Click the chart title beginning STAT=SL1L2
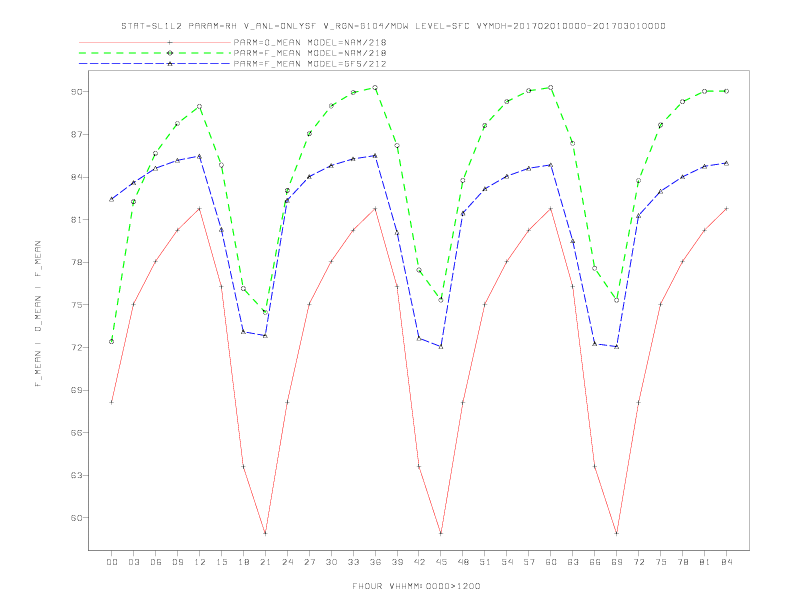The height and width of the screenshot is (612, 792). [x=393, y=26]
